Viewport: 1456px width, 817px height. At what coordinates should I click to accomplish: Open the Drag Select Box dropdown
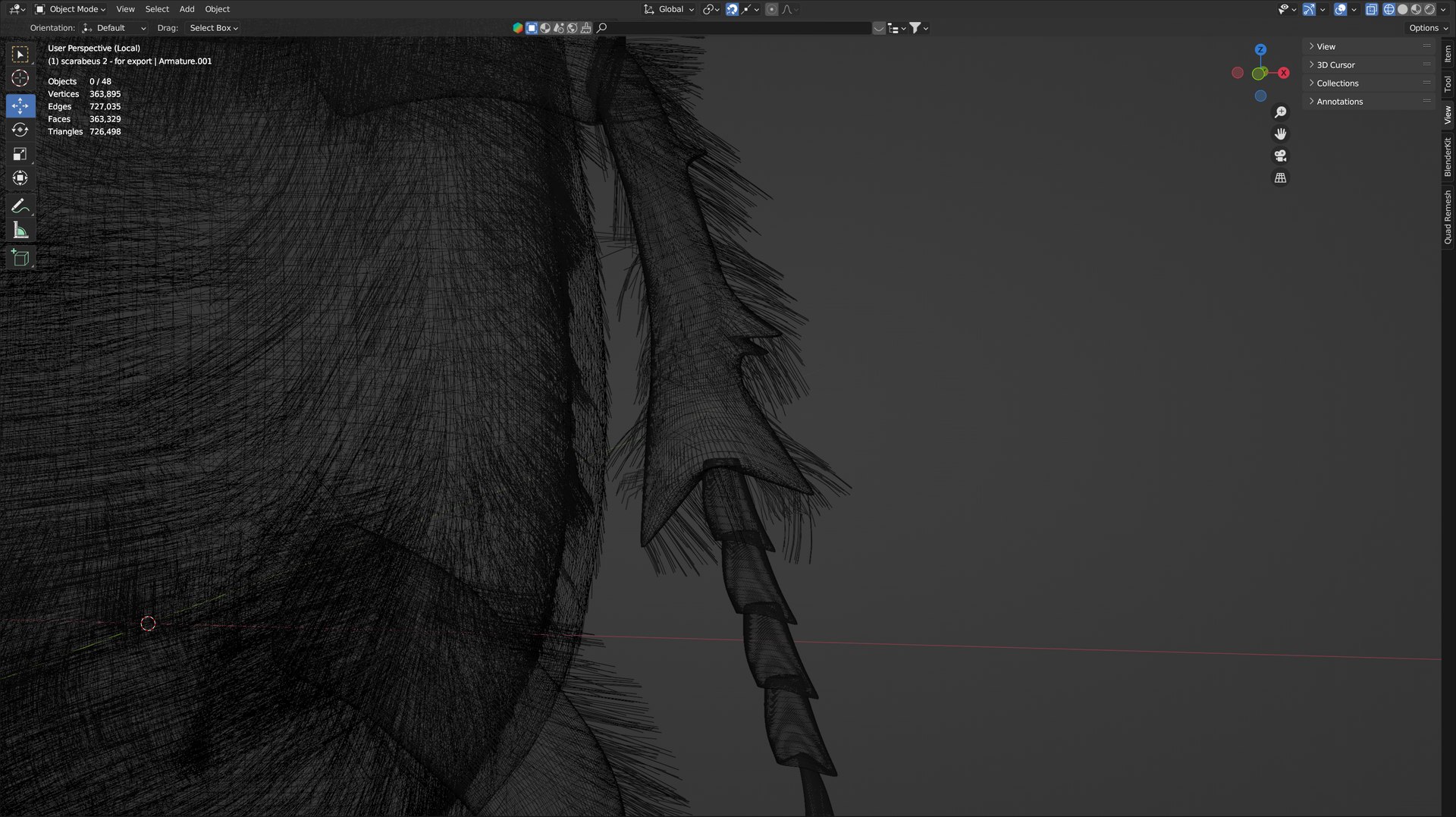pos(213,28)
